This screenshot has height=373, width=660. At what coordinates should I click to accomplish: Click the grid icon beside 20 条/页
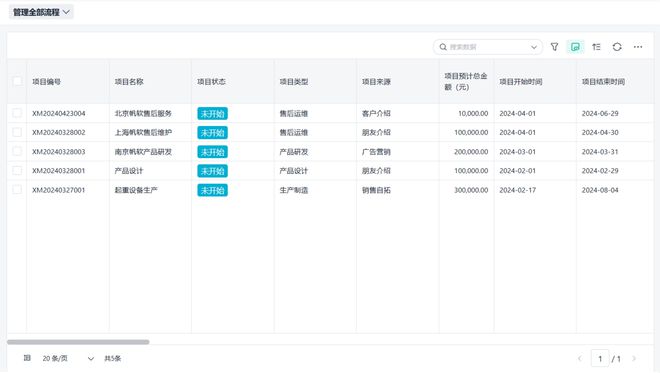(x=27, y=358)
